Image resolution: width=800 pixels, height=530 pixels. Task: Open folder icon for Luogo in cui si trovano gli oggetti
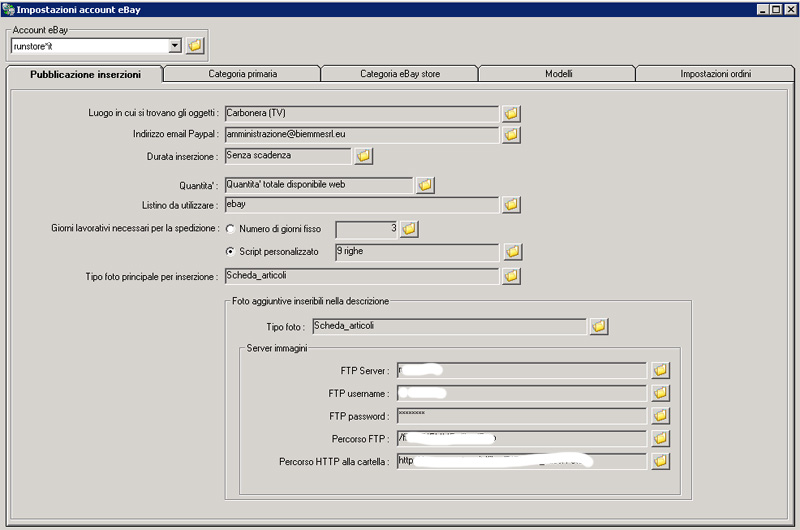(511, 113)
